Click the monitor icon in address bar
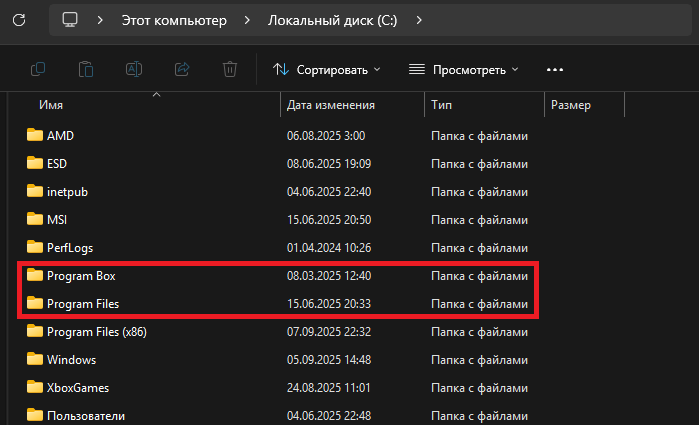 tap(70, 20)
